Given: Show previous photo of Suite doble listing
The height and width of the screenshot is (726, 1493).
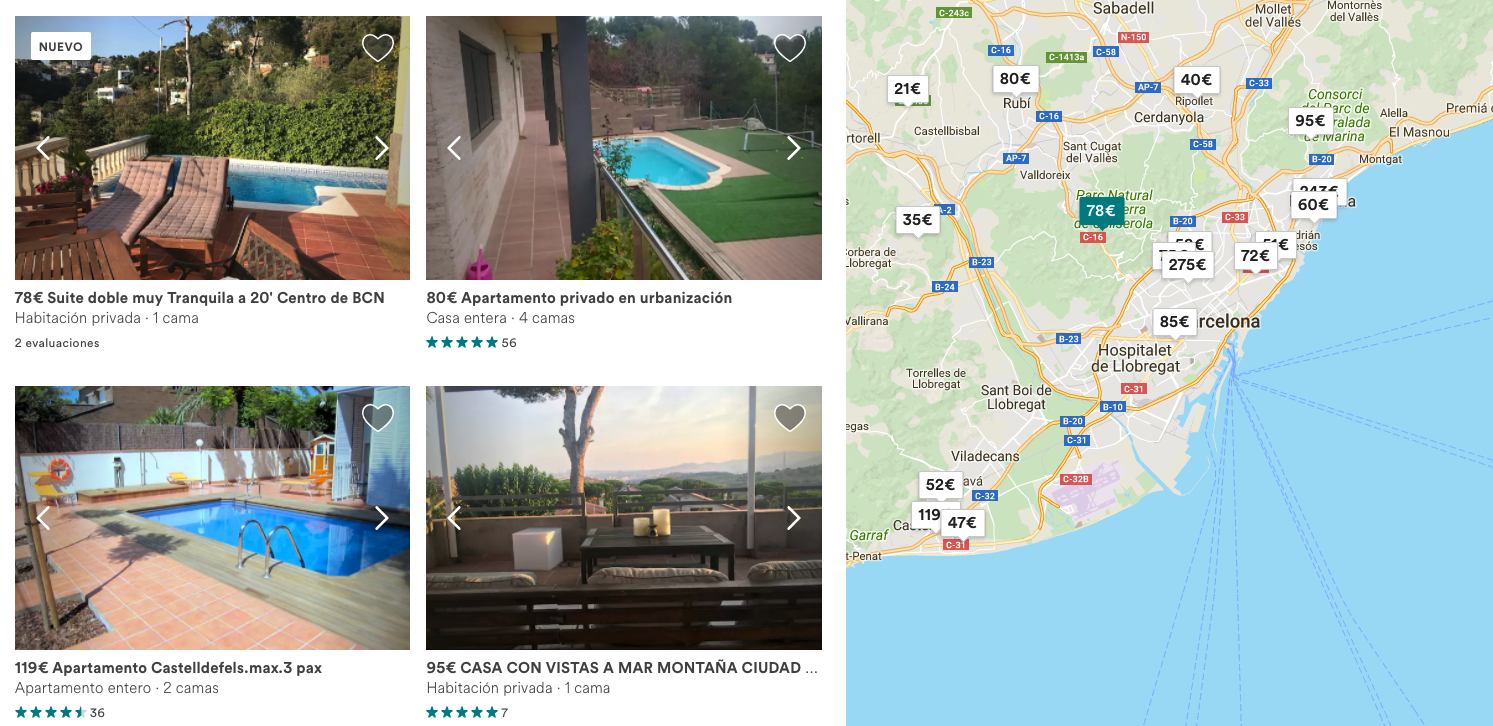Looking at the screenshot, I should click(x=43, y=148).
